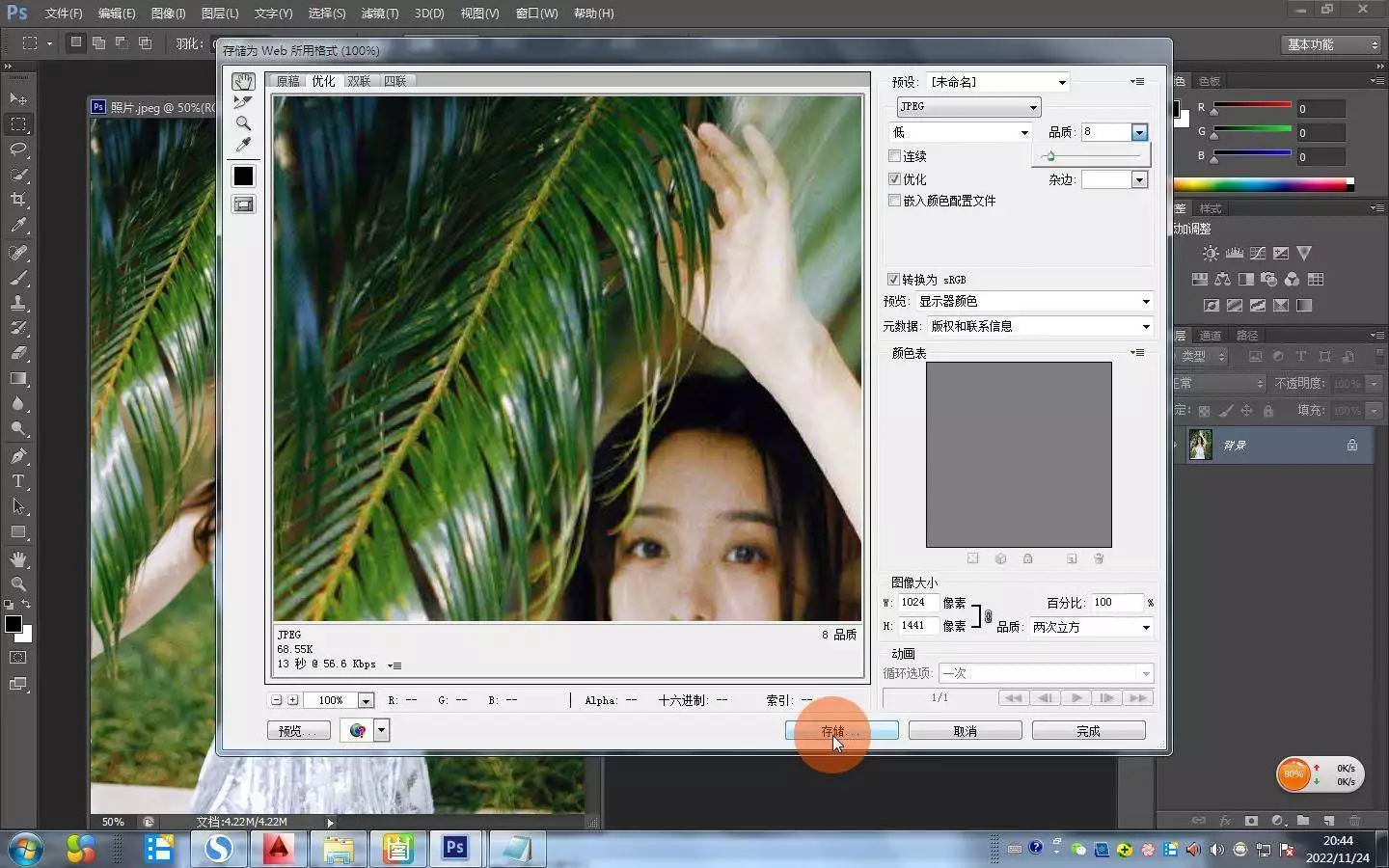Open the 滤镜(T) filter menu
The height and width of the screenshot is (868, 1389).
[x=379, y=14]
